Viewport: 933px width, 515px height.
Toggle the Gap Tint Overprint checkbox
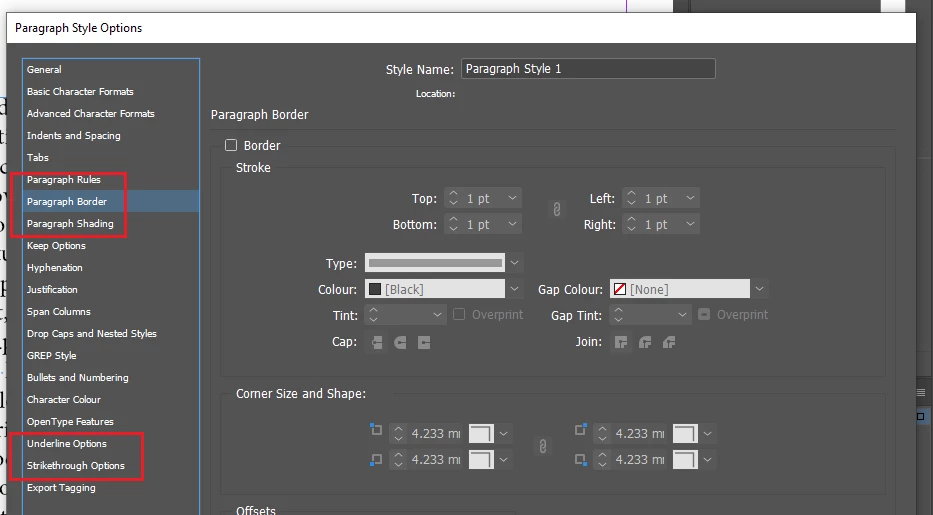coord(704,315)
